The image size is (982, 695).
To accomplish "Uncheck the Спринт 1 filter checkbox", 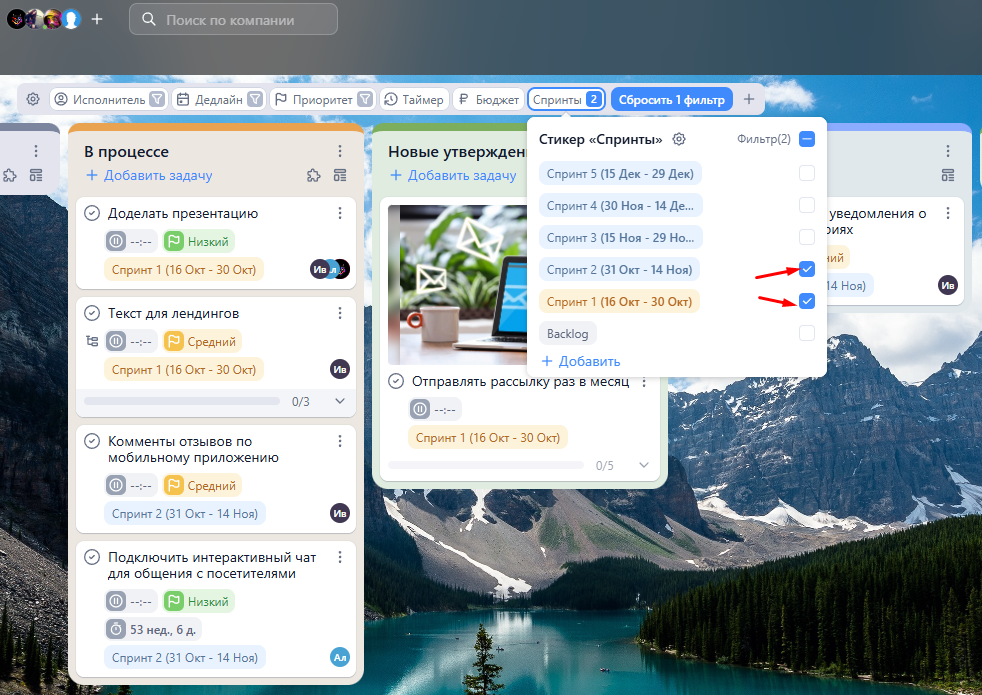I will coord(807,301).
